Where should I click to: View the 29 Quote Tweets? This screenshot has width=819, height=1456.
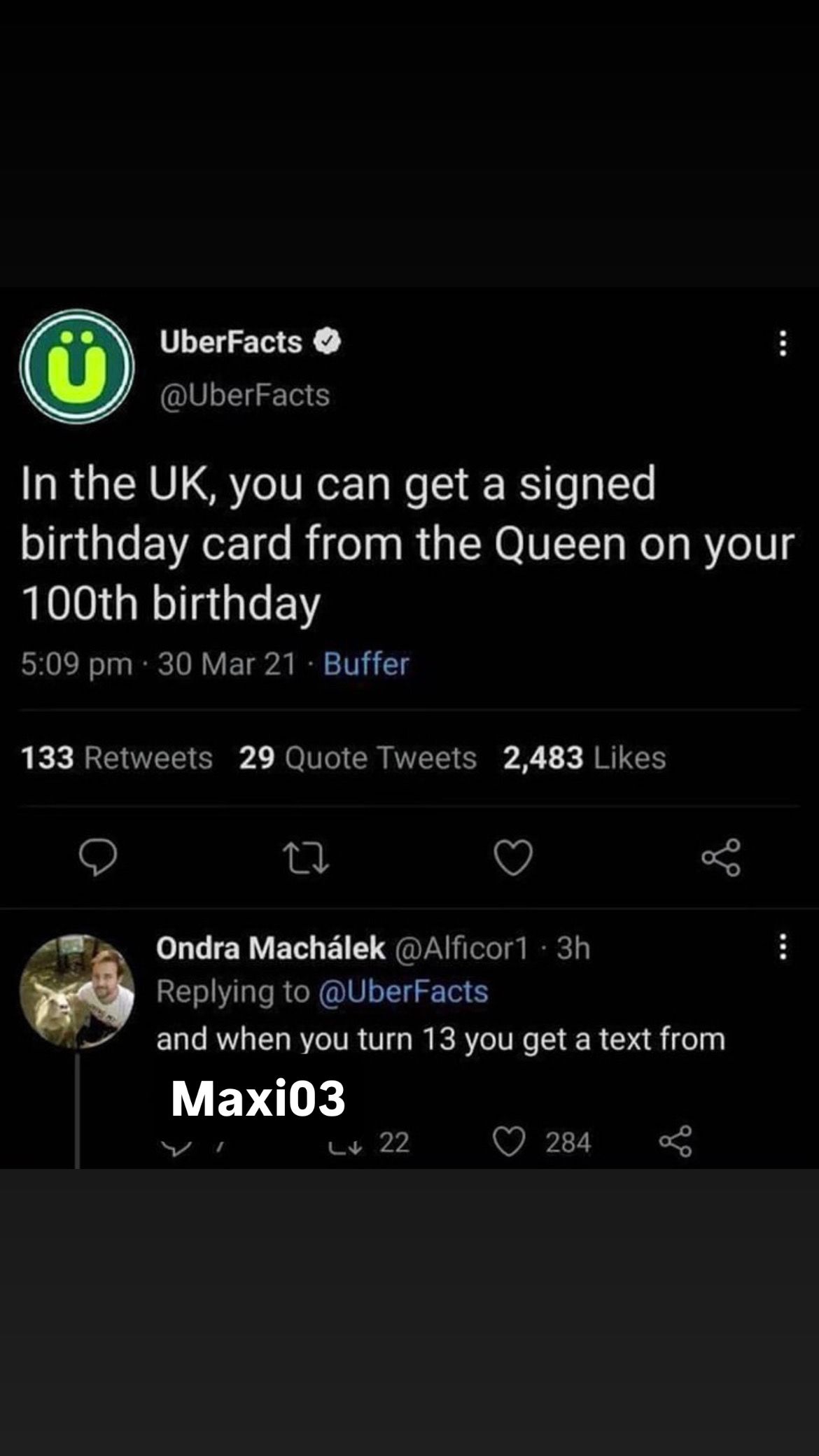coord(358,757)
